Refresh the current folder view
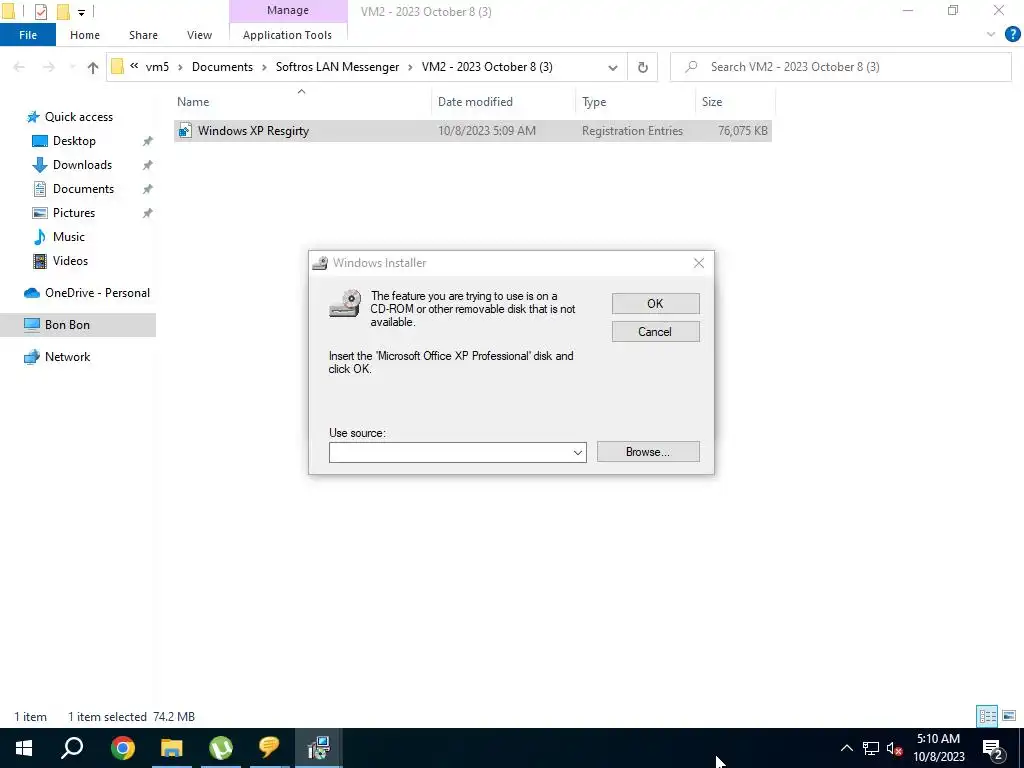Viewport: 1024px width, 768px height. pos(643,67)
